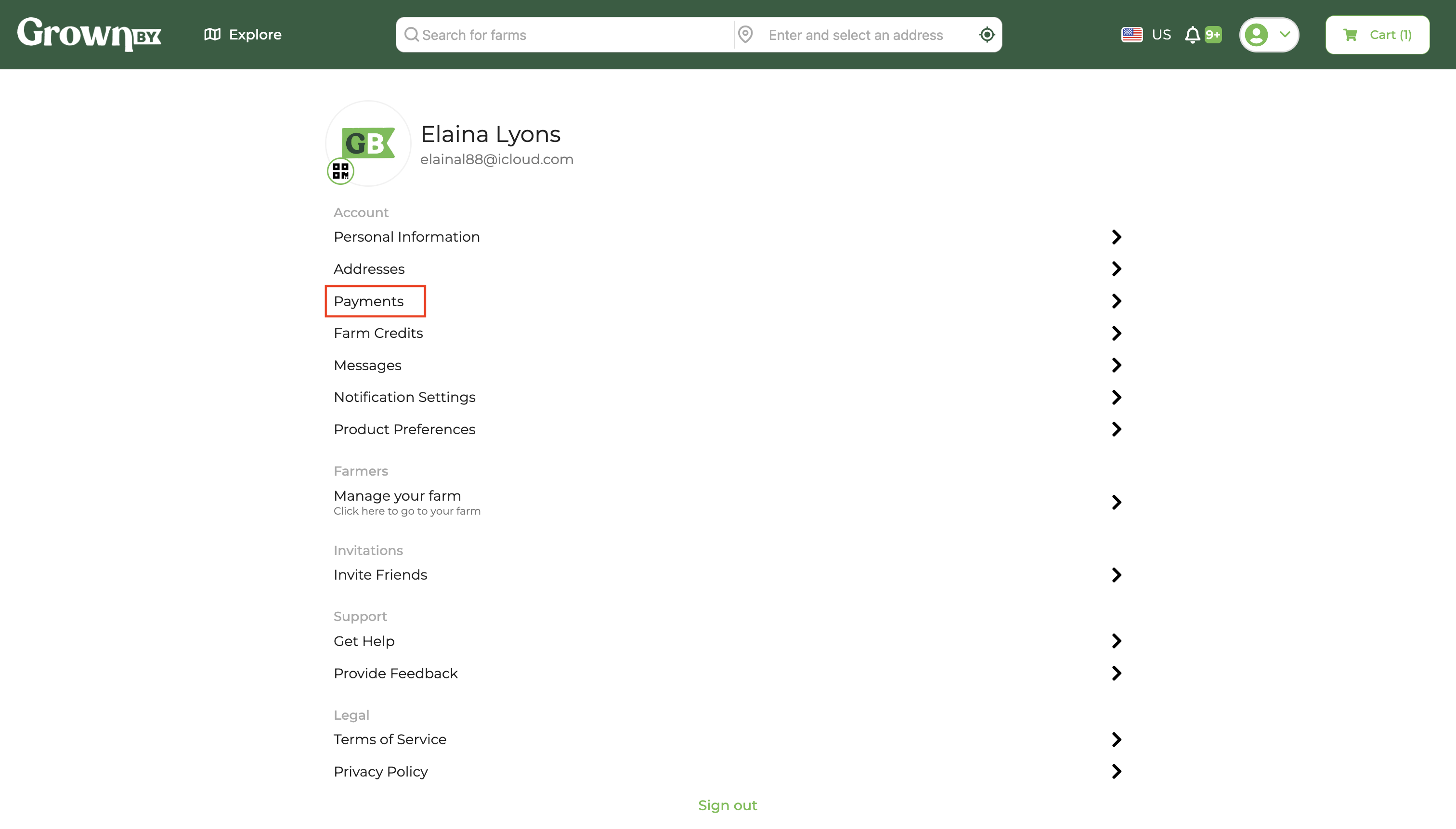Open Get Help
The width and height of the screenshot is (1456, 829).
727,641
